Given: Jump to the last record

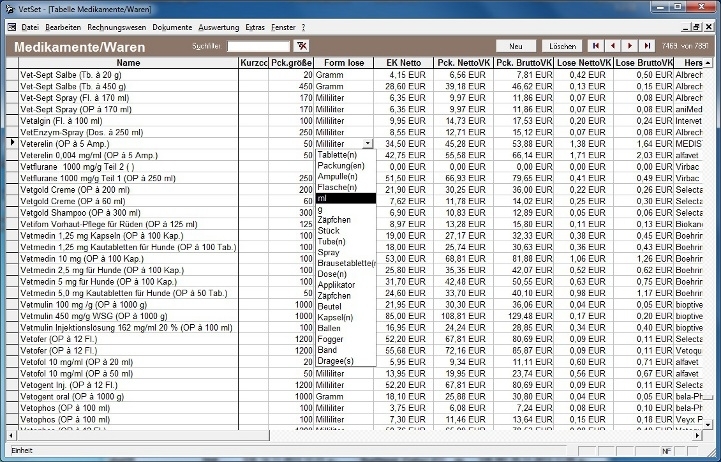Looking at the screenshot, I should (x=647, y=46).
